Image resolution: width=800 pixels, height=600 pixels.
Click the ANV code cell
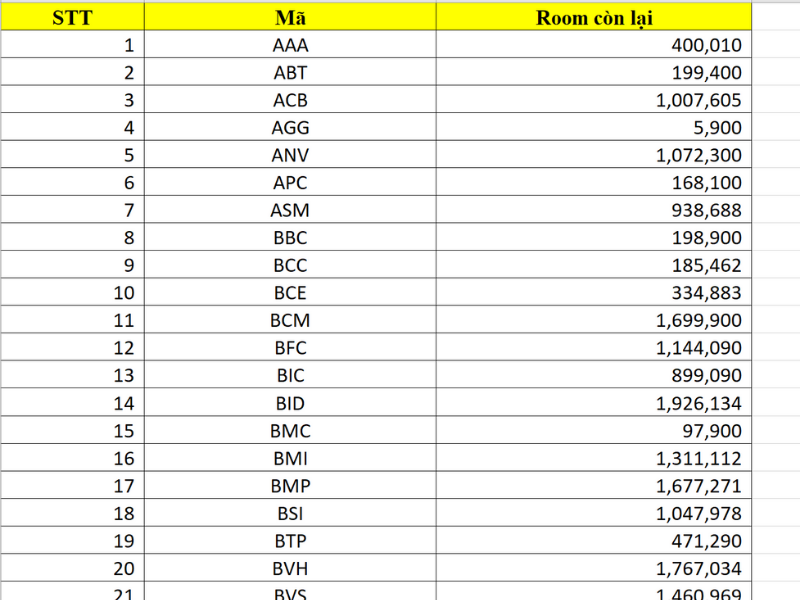point(290,155)
